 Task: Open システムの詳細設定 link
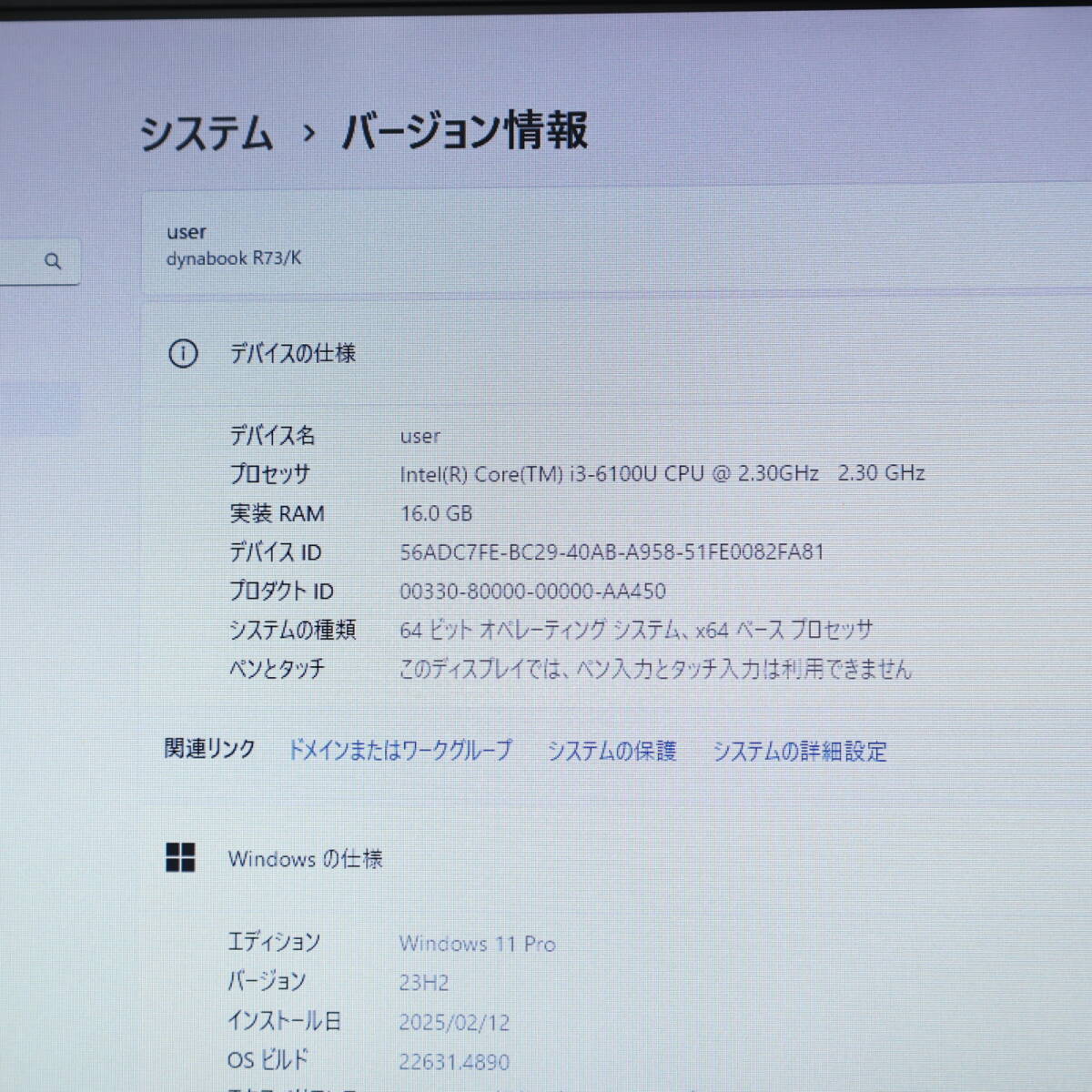click(x=799, y=751)
